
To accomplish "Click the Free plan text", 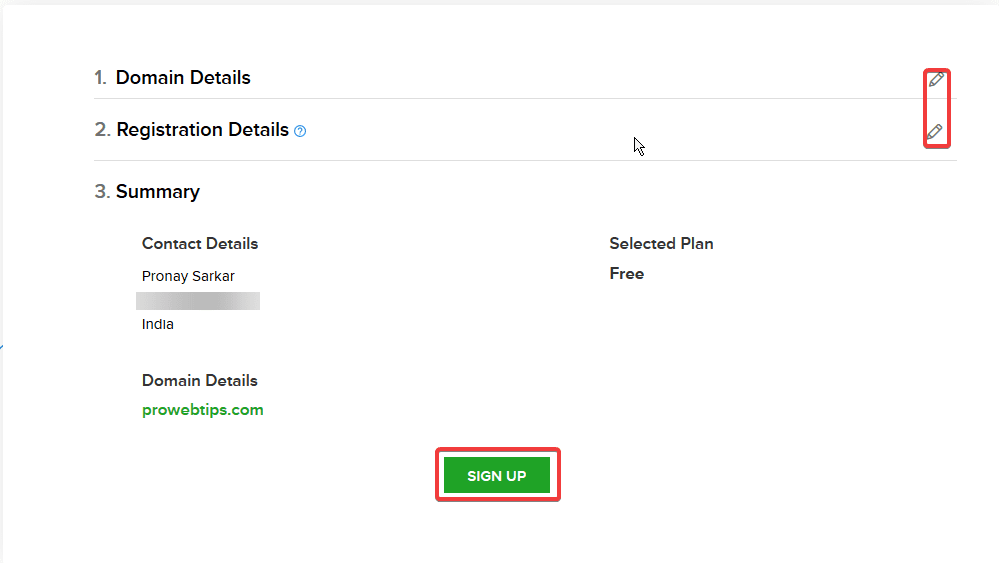I will 626,274.
